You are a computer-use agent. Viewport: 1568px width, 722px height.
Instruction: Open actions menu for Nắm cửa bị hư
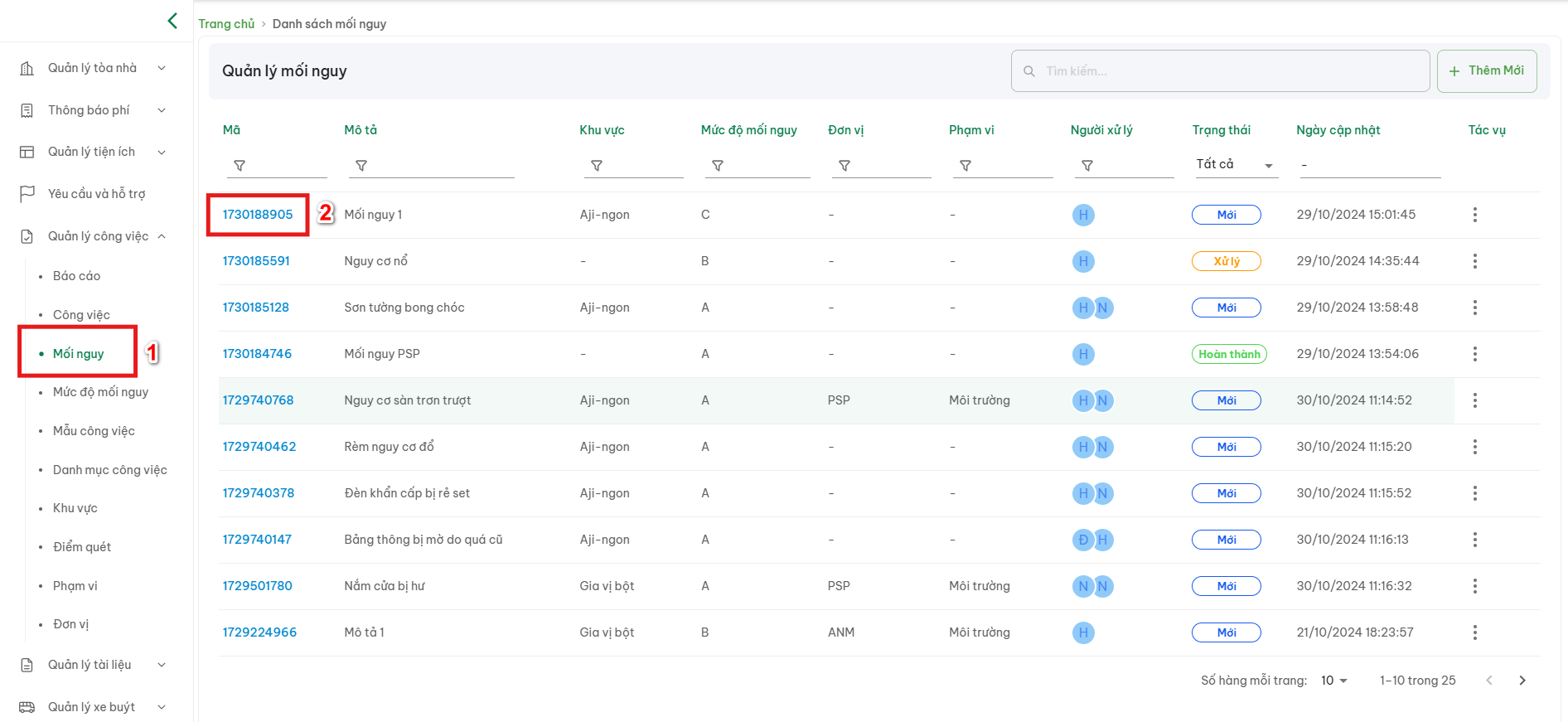[x=1475, y=586]
